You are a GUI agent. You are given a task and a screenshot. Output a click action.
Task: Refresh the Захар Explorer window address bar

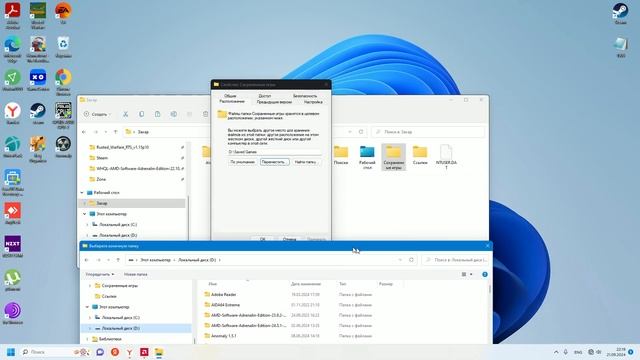coord(361,132)
